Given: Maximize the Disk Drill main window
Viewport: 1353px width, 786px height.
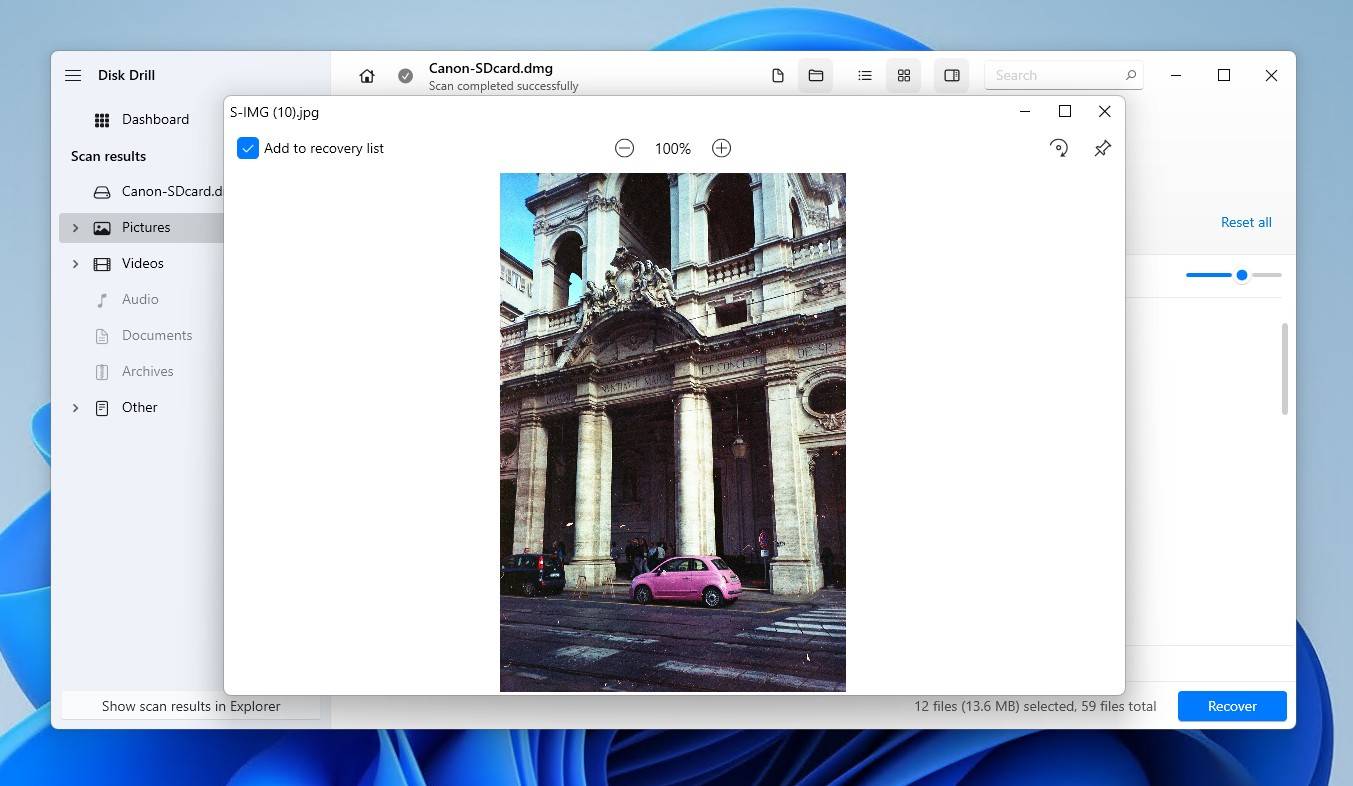Looking at the screenshot, I should (x=1224, y=75).
